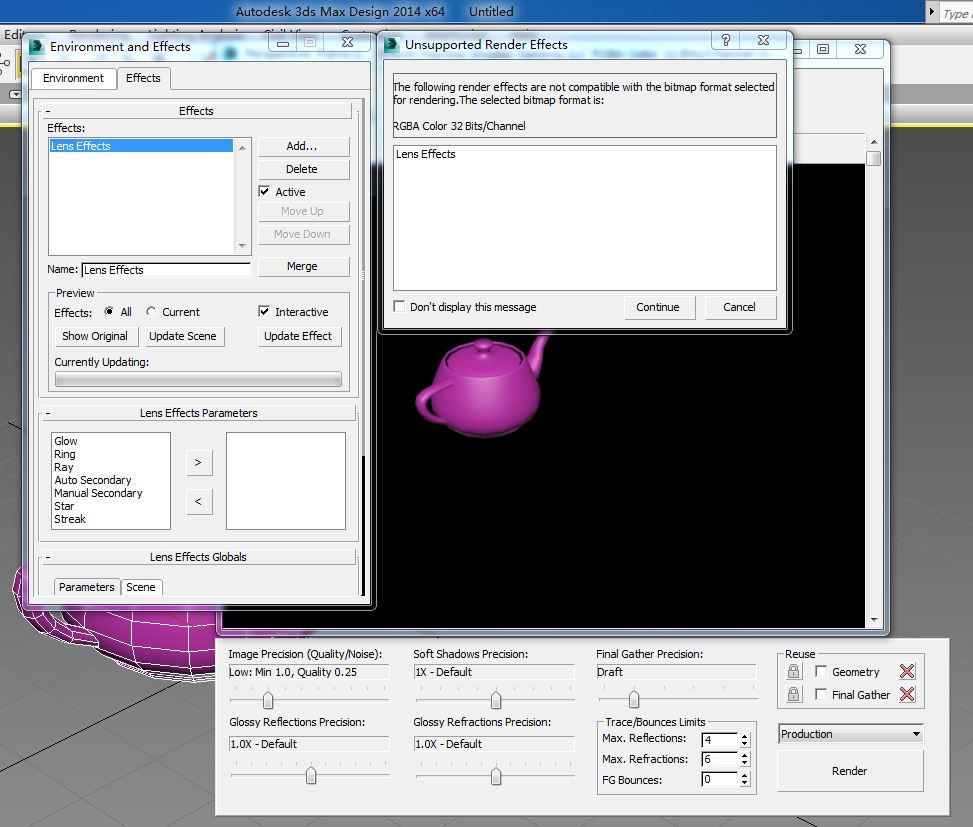Click the Show Original button

tap(95, 336)
